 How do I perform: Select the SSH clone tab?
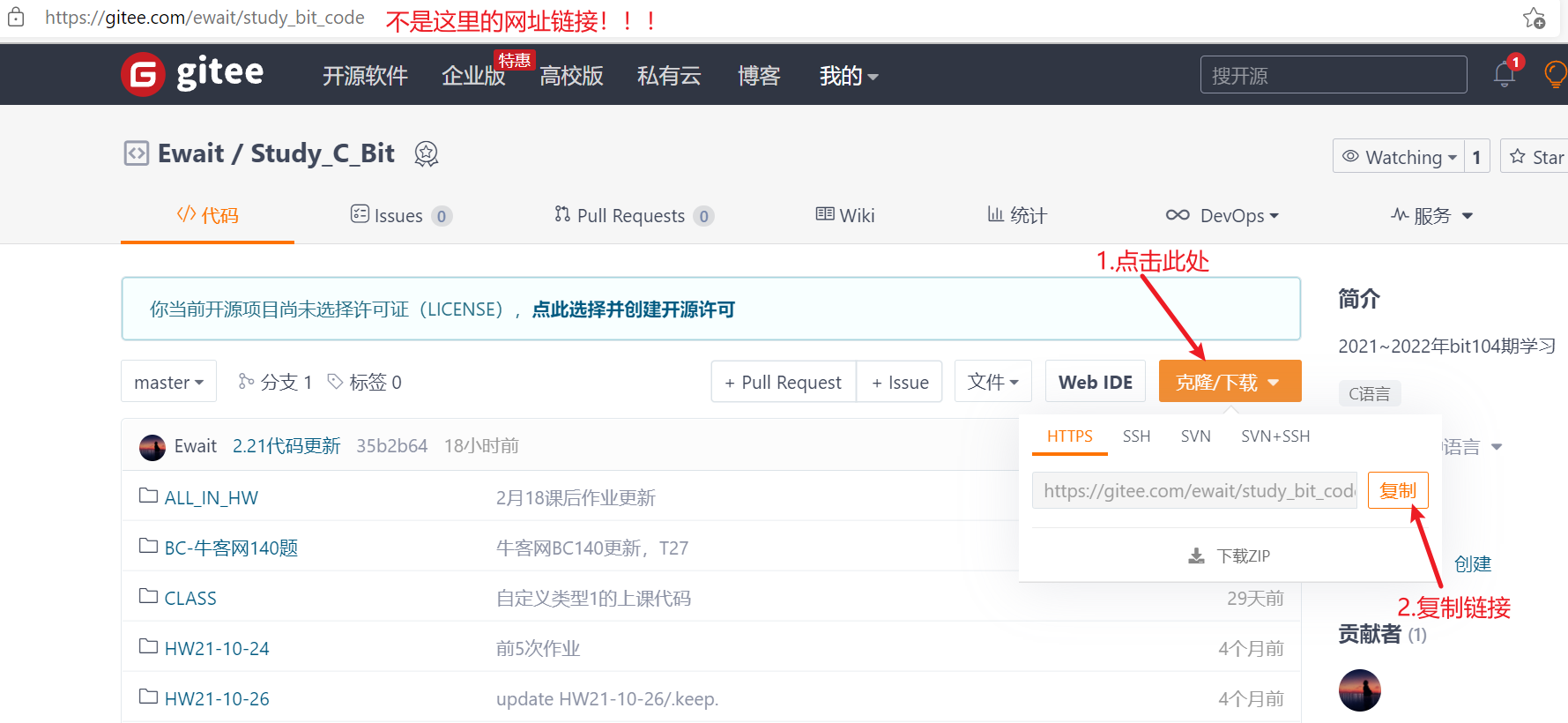pos(1136,436)
